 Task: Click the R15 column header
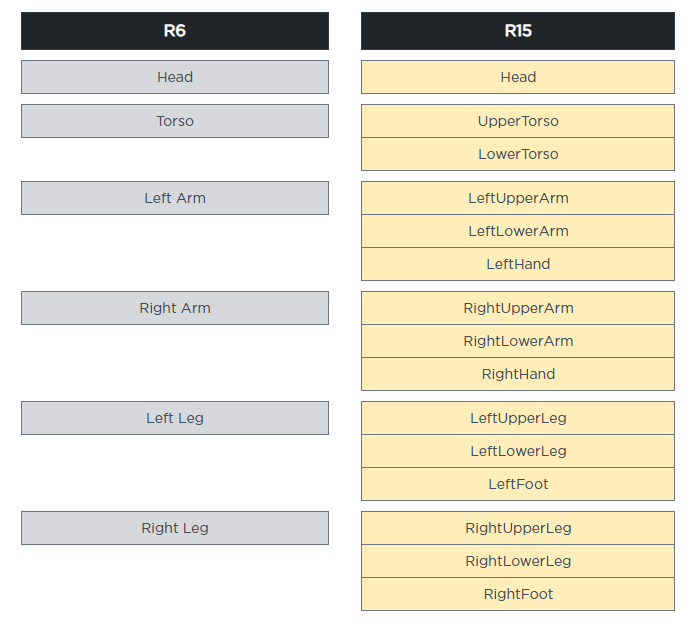point(518,31)
